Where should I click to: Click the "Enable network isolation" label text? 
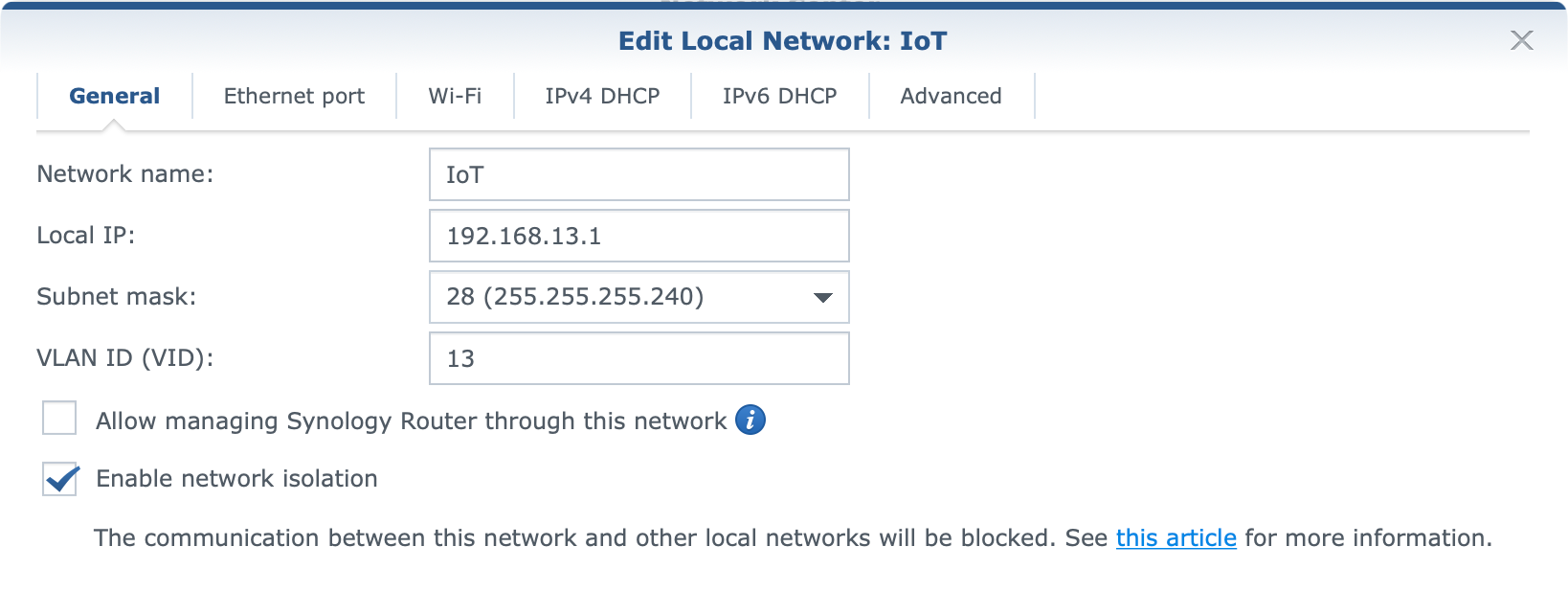tap(236, 479)
